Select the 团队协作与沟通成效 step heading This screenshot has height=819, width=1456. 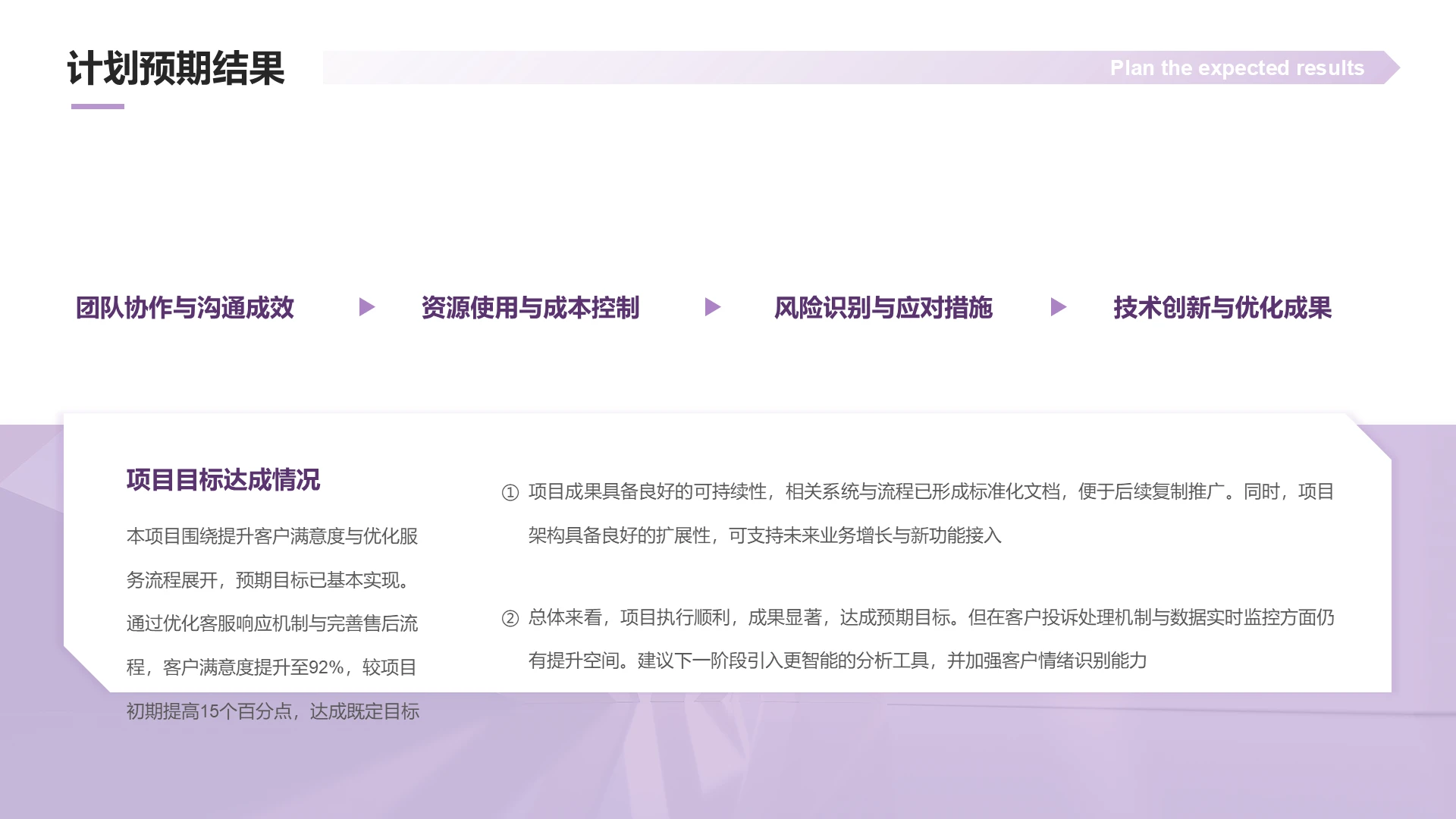click(184, 307)
